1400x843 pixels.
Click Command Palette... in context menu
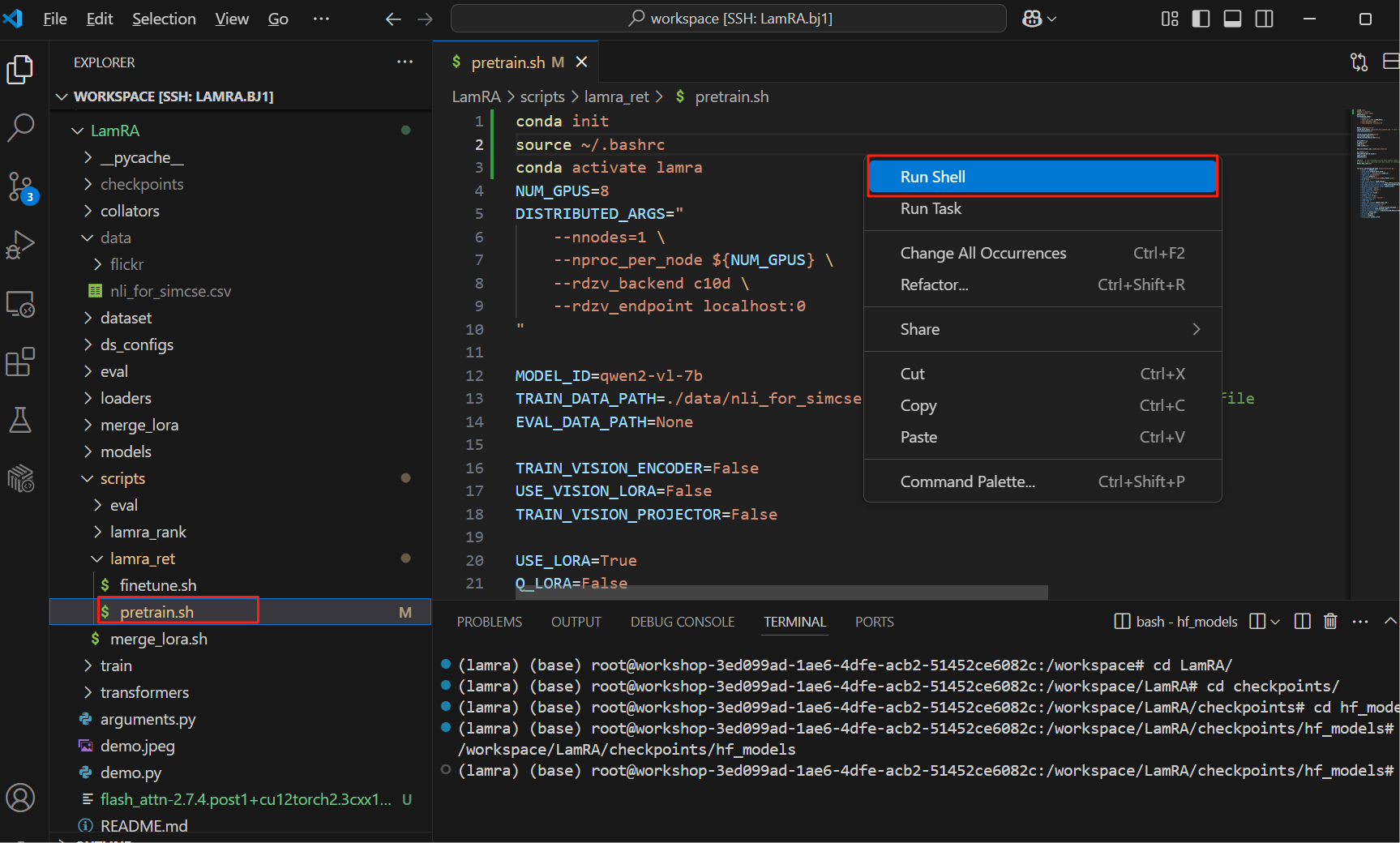click(967, 481)
